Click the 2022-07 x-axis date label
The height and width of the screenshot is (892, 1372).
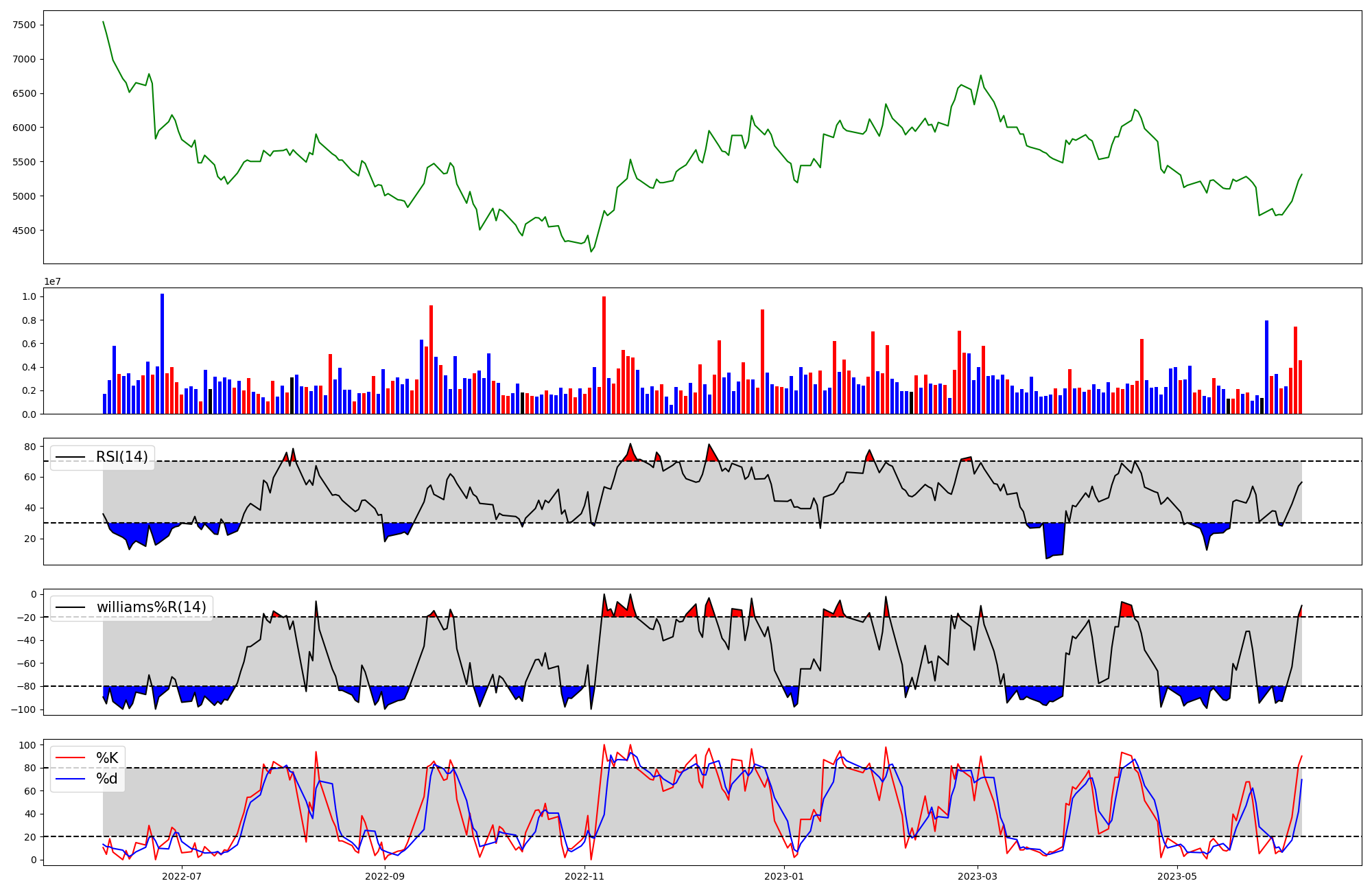(x=182, y=876)
